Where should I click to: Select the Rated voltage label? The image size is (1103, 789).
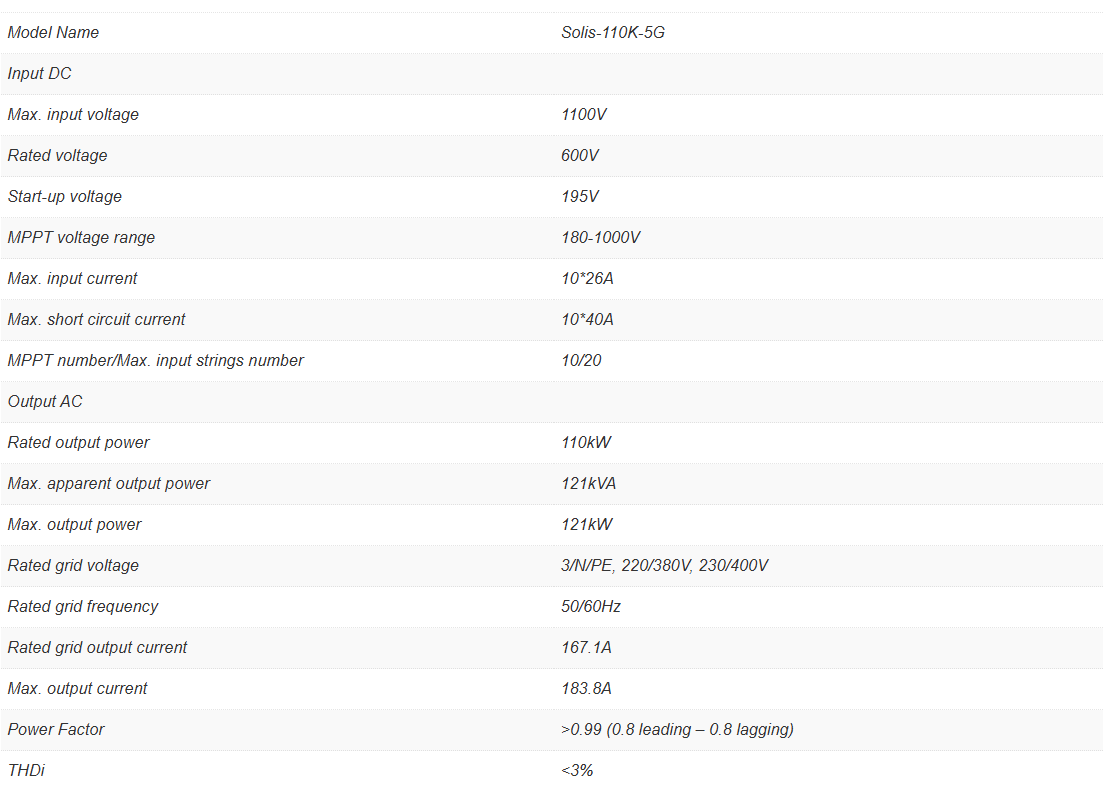tap(58, 156)
